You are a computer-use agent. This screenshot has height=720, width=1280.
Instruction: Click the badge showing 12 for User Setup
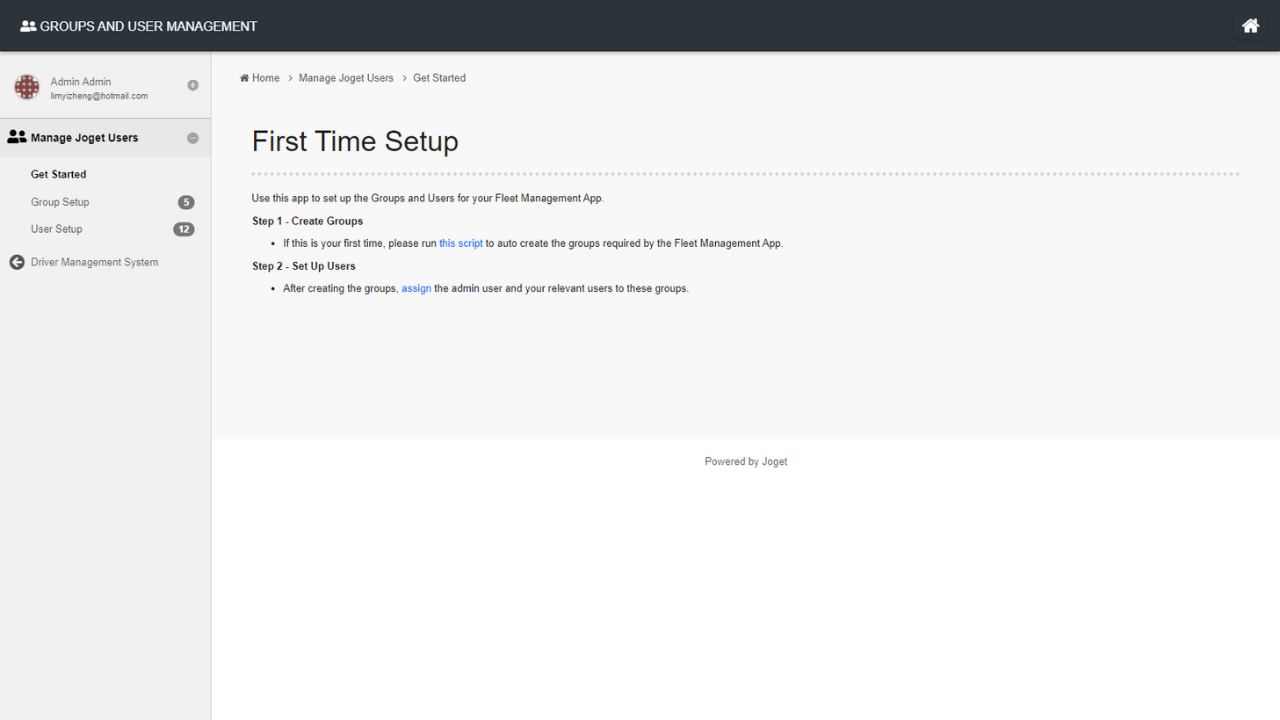click(184, 229)
